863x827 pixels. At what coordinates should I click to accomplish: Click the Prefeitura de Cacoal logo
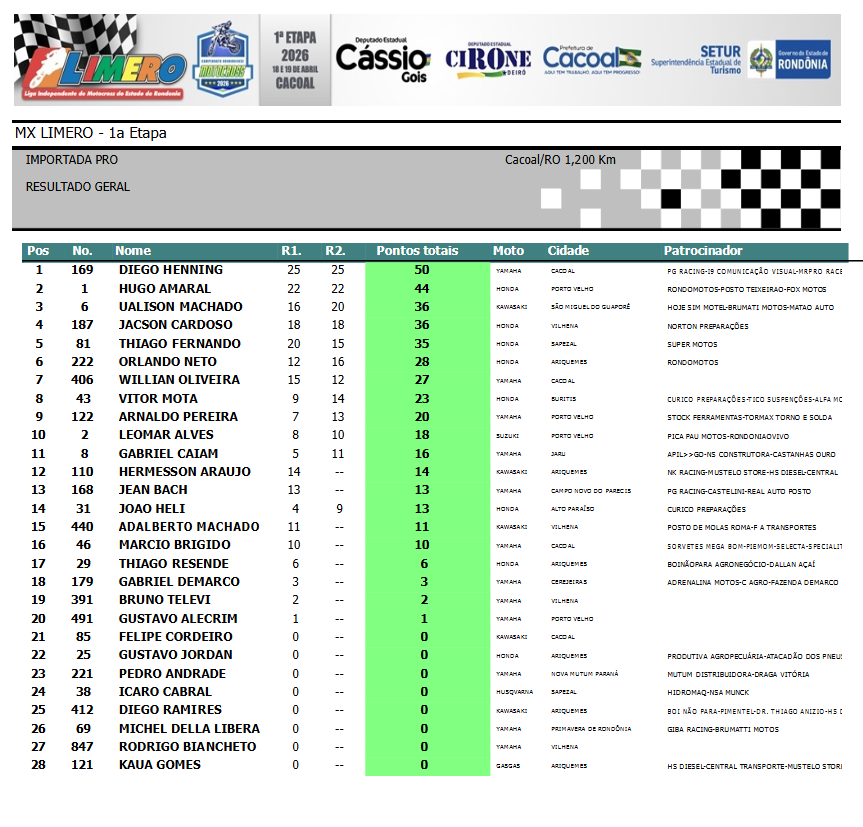coord(591,60)
